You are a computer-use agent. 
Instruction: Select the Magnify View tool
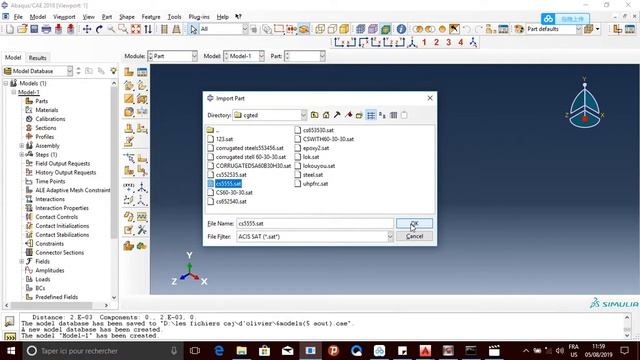[111, 29]
